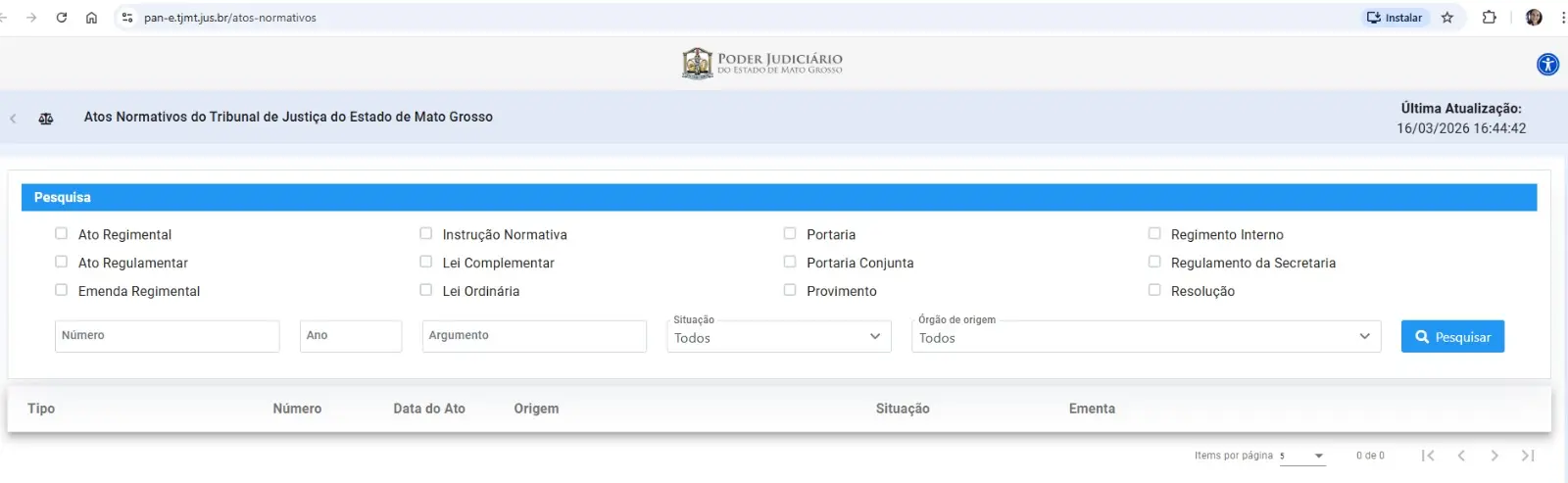The height and width of the screenshot is (483, 1568).
Task: Check the Emenda Regimental checkbox
Action: tap(61, 290)
